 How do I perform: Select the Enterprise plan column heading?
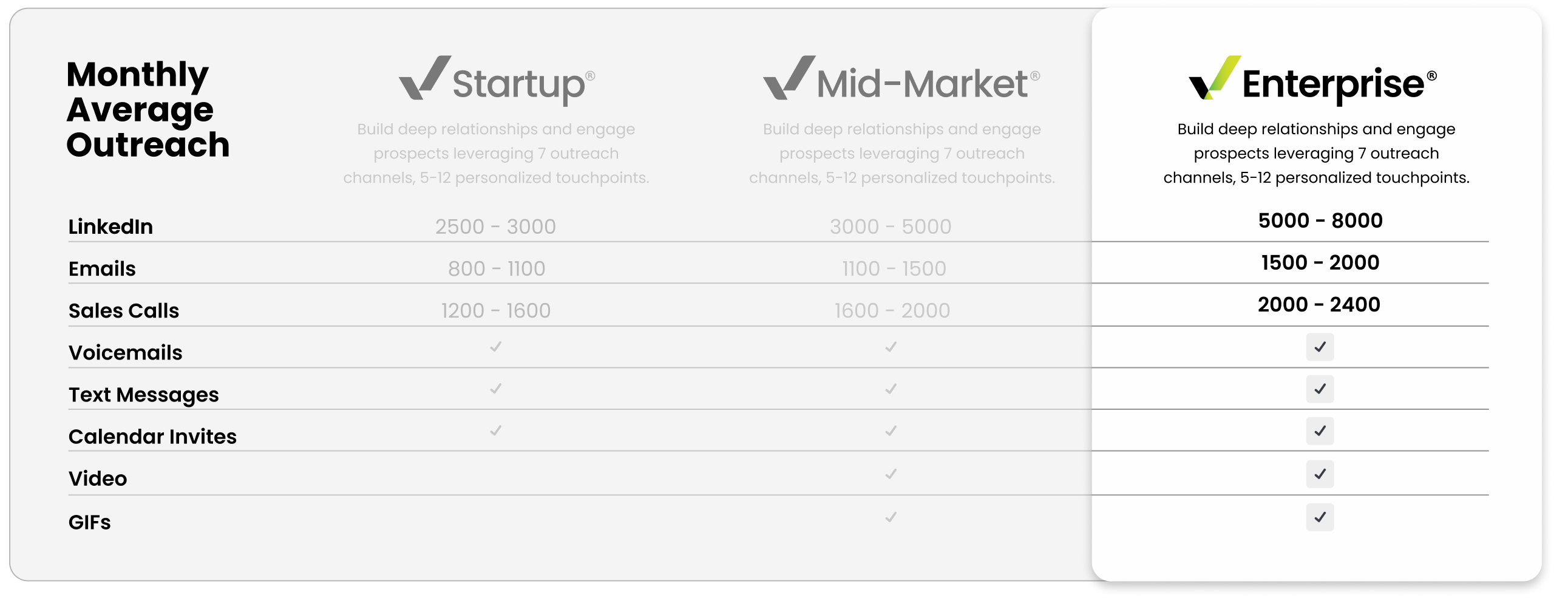pos(1333,84)
